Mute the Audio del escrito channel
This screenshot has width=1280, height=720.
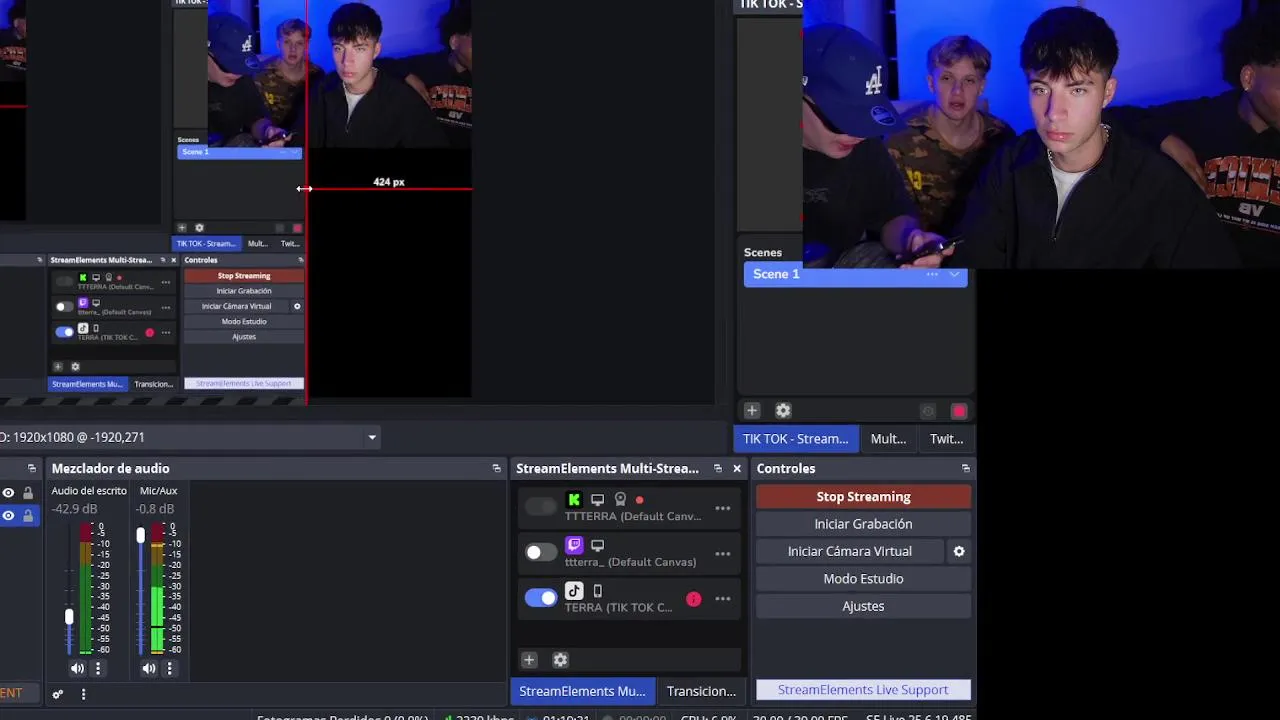[x=77, y=668]
